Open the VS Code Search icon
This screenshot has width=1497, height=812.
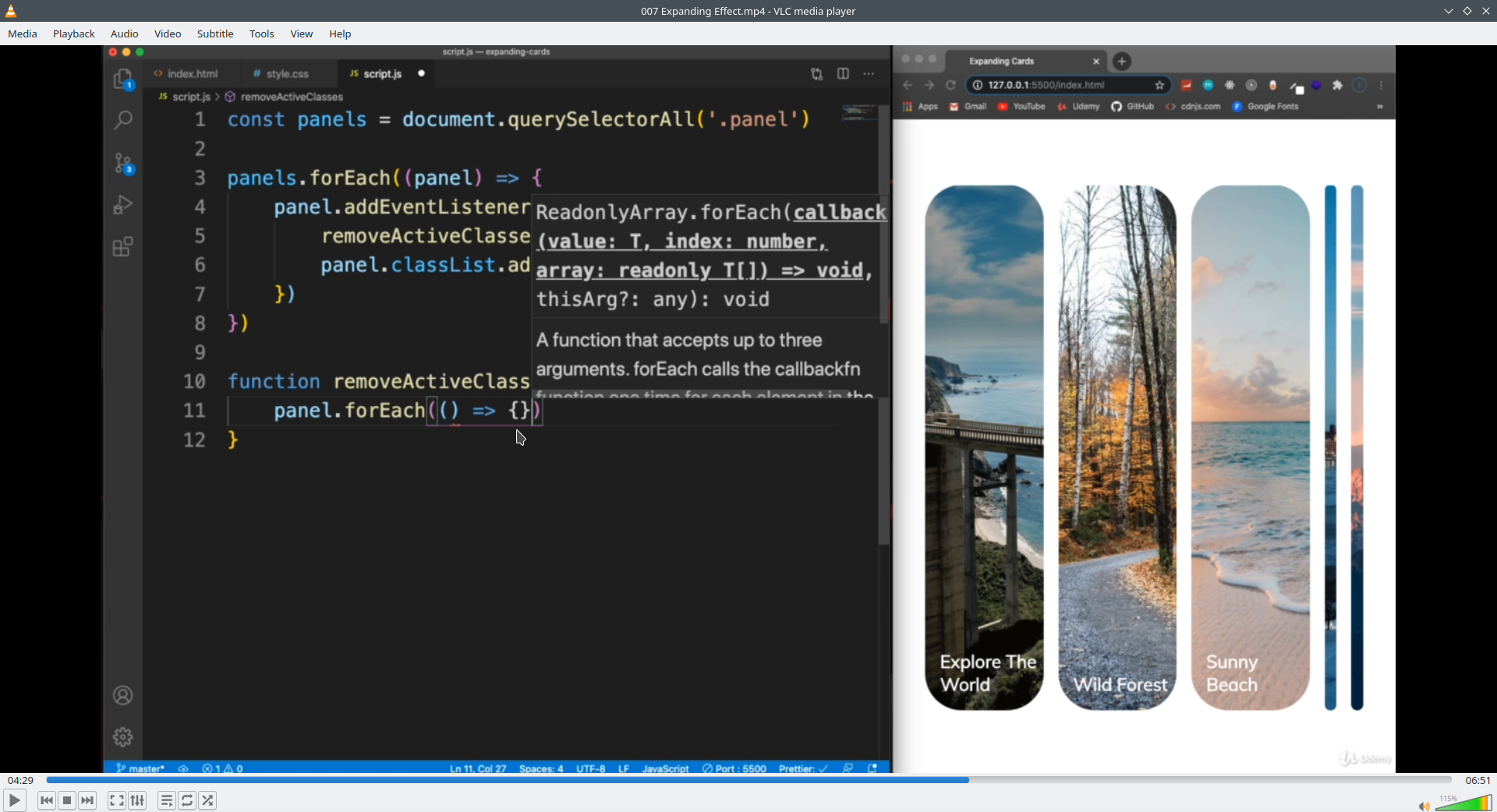[x=123, y=120]
